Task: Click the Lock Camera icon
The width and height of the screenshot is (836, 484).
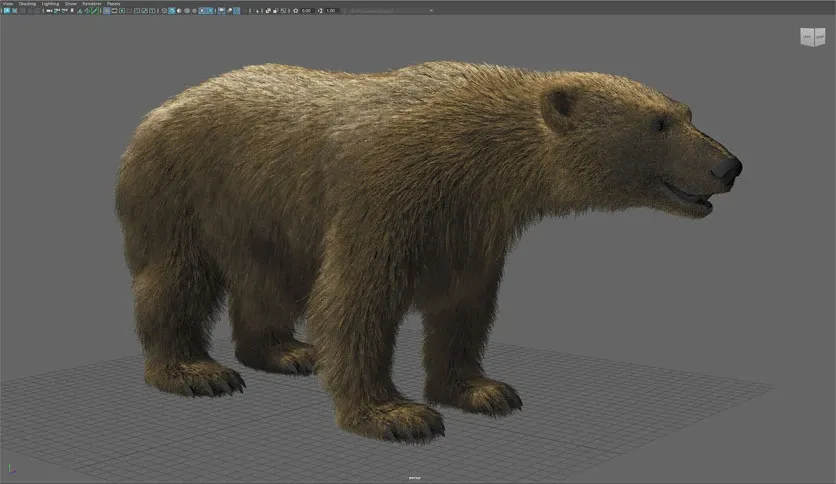Action: click(14, 11)
